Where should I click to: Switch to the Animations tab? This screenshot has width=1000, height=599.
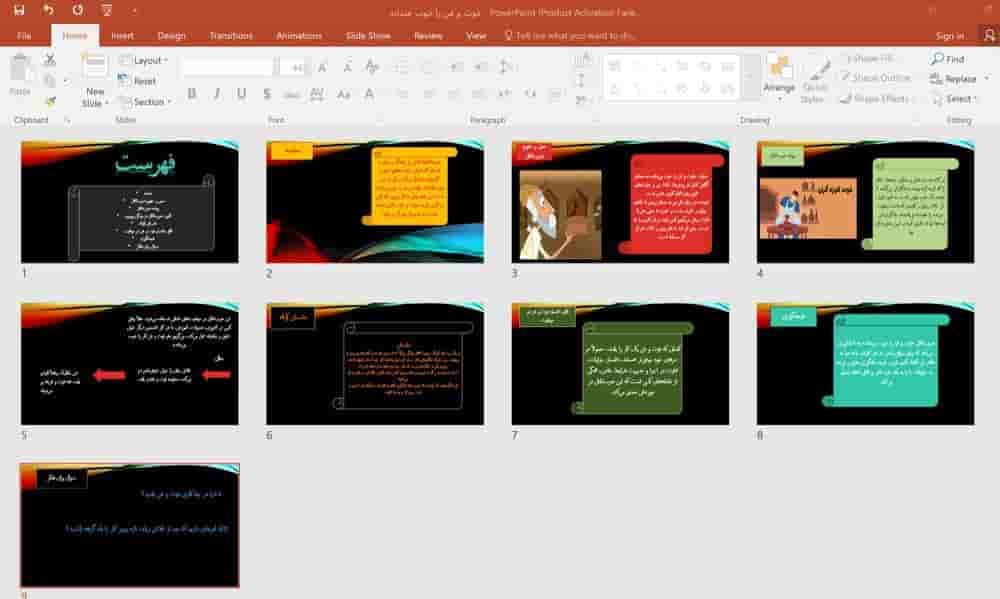click(299, 36)
